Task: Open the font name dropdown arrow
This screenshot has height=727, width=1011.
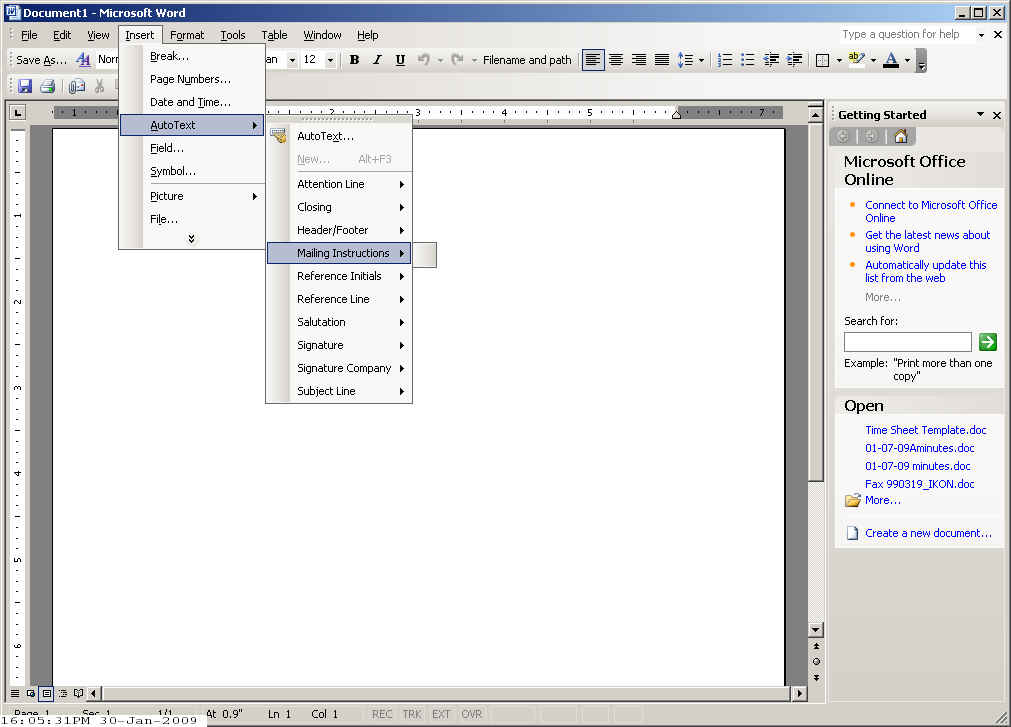Action: pos(292,60)
